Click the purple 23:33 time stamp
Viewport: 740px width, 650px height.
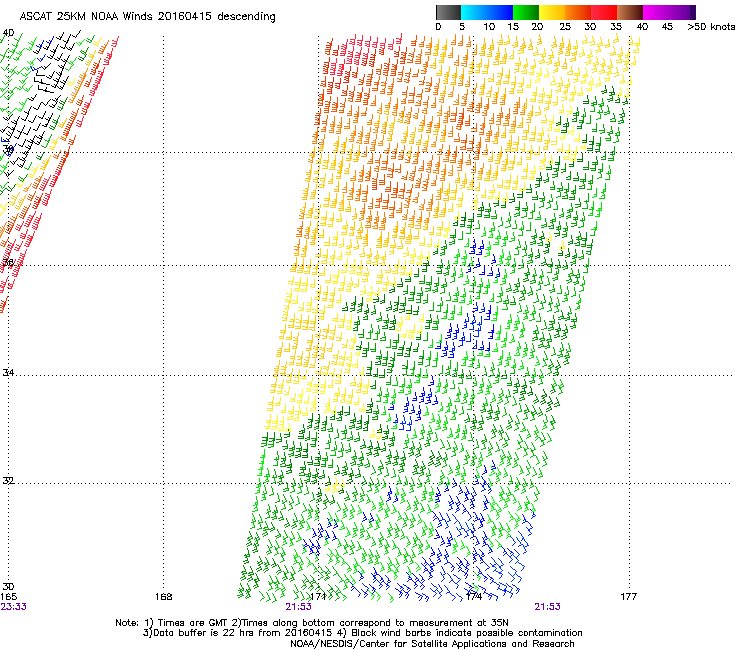[x=13, y=607]
